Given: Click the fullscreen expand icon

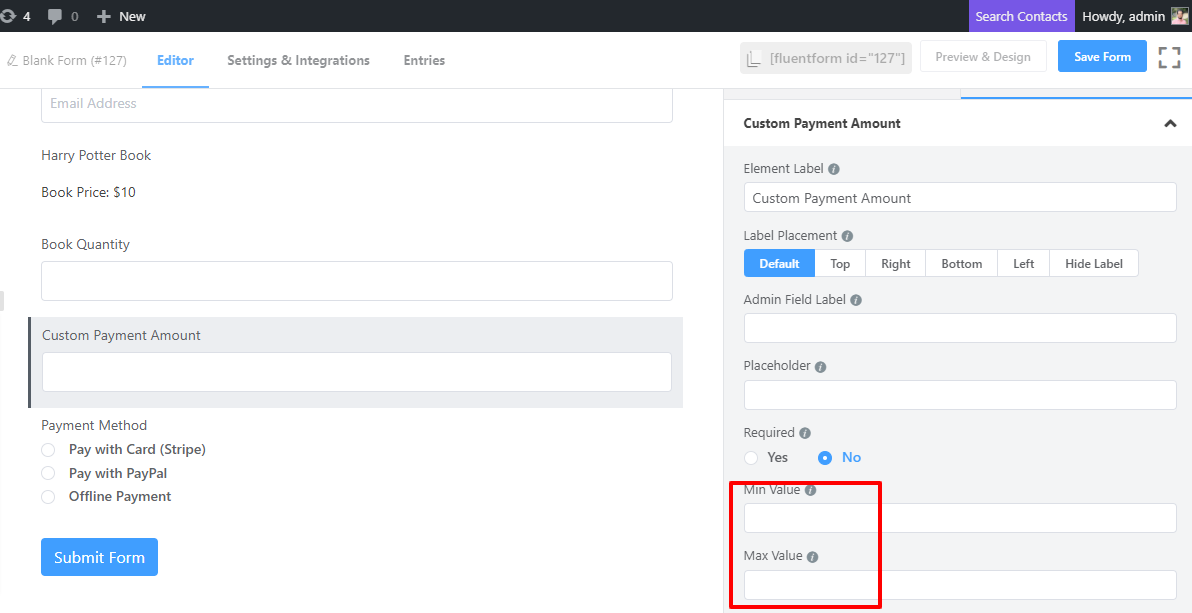Looking at the screenshot, I should pos(1169,57).
